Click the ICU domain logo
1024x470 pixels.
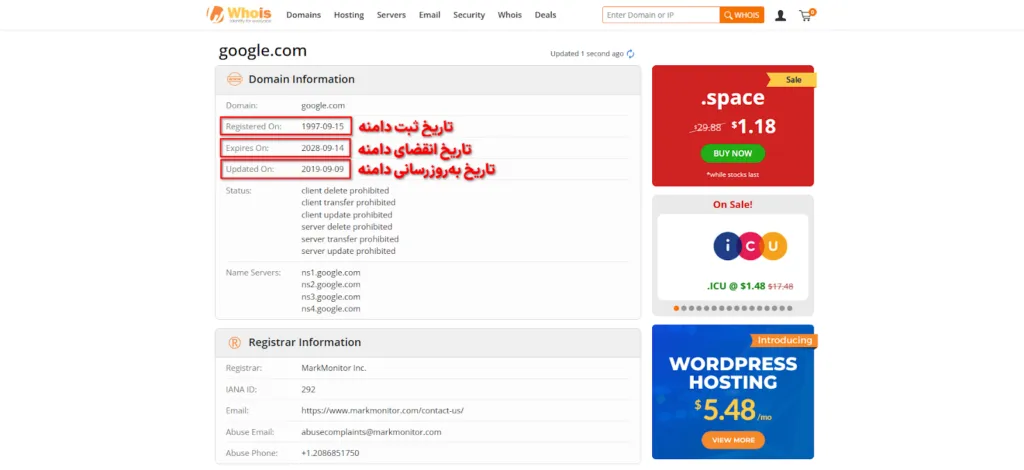[751, 245]
